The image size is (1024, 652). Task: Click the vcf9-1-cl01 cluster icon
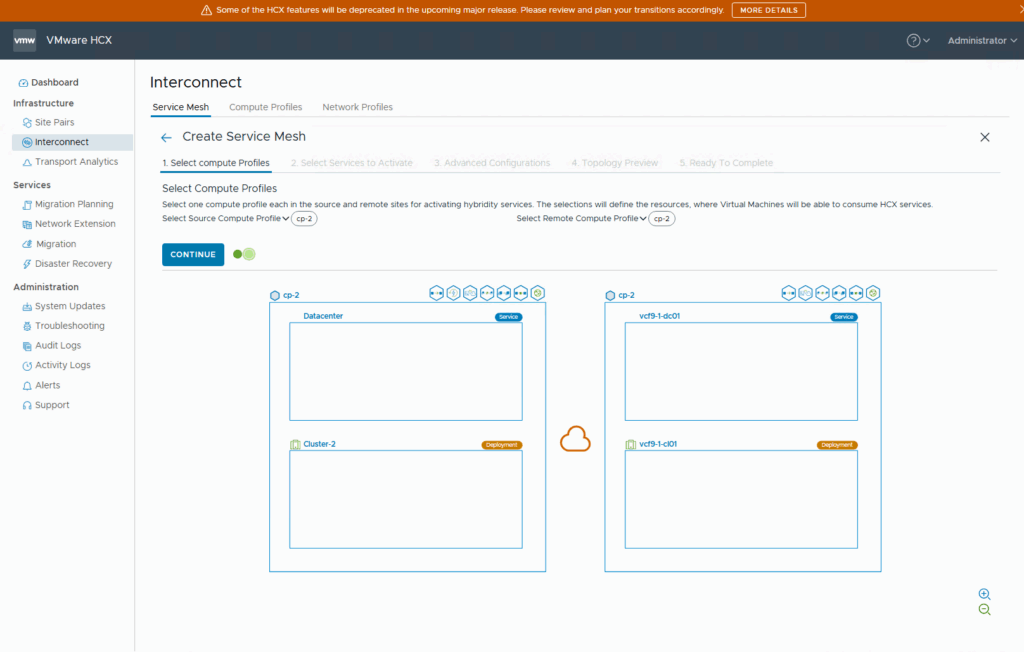point(631,444)
